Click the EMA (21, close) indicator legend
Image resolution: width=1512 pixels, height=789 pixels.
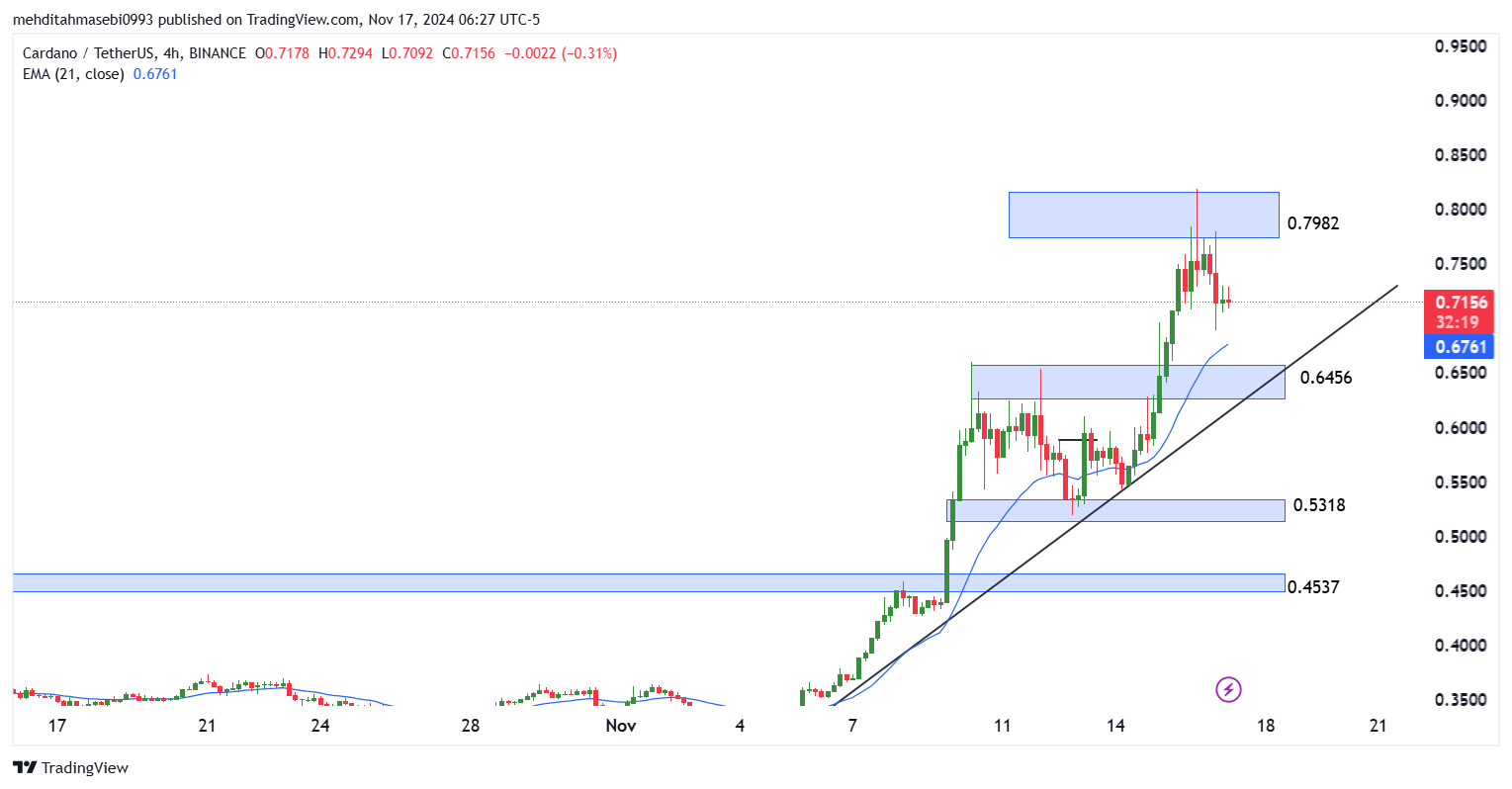[x=100, y=74]
